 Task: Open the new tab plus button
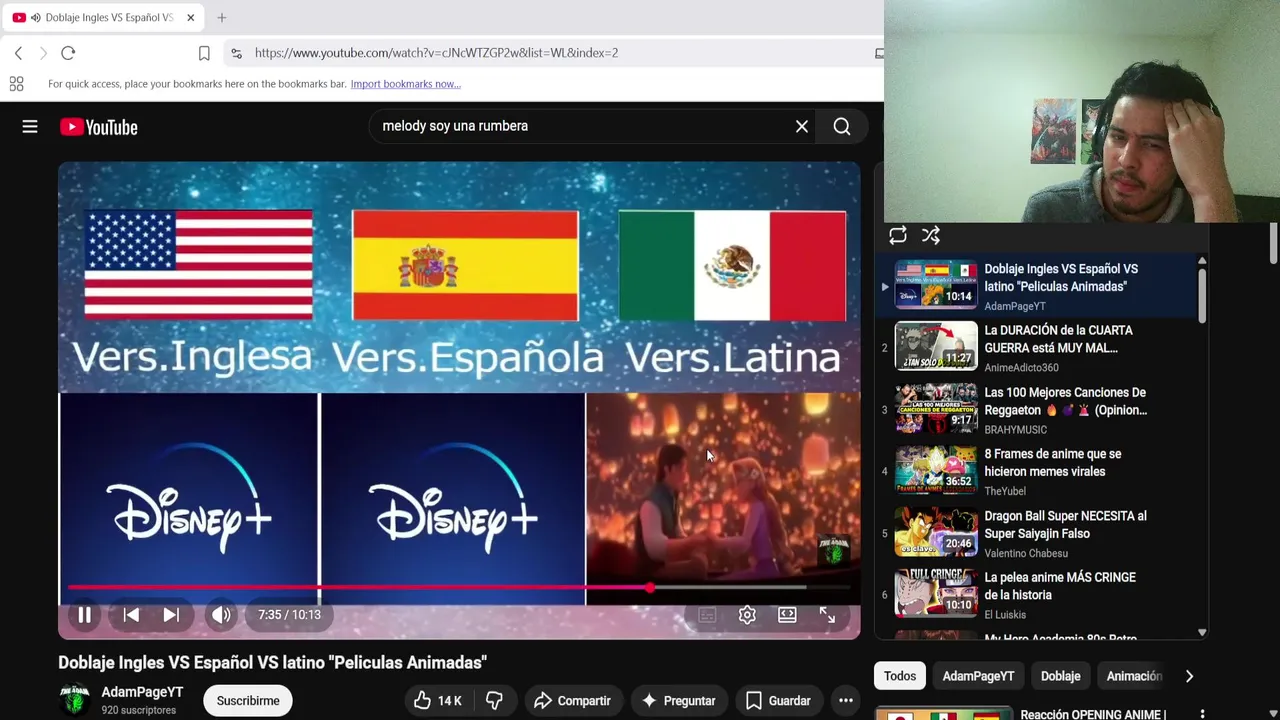(x=222, y=17)
